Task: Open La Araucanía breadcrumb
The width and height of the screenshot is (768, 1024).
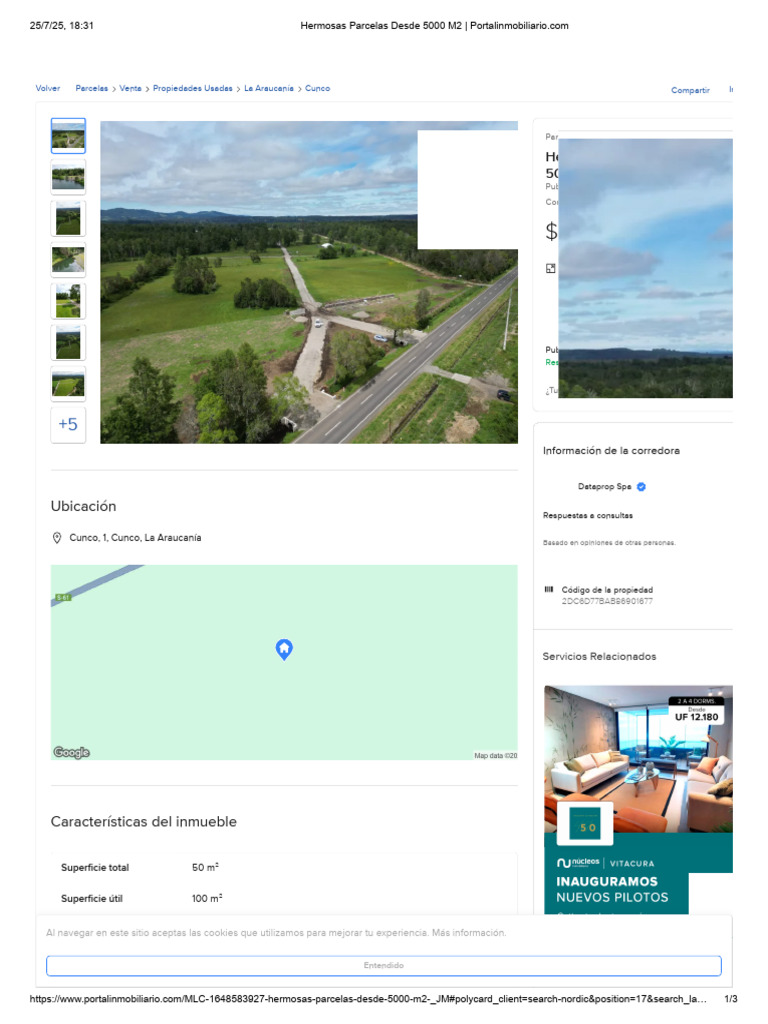Action: 268,88
